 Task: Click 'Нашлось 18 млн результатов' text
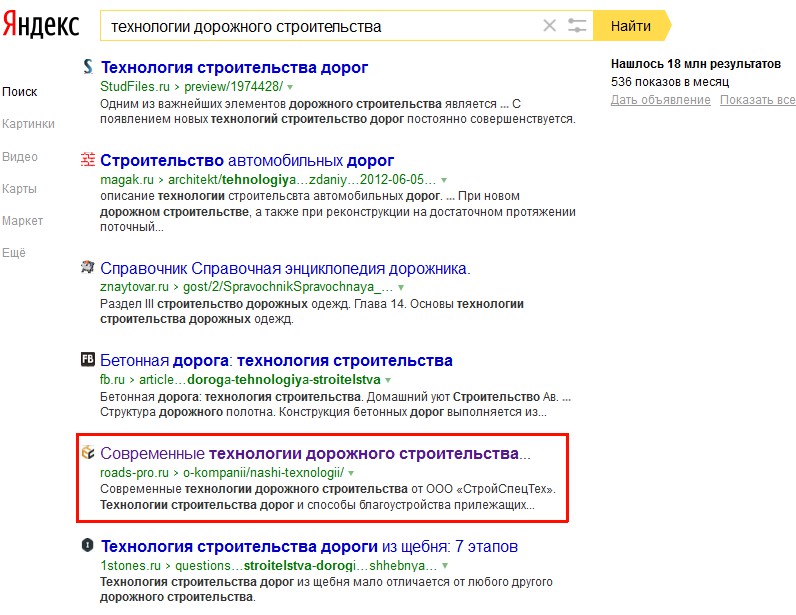tap(695, 64)
